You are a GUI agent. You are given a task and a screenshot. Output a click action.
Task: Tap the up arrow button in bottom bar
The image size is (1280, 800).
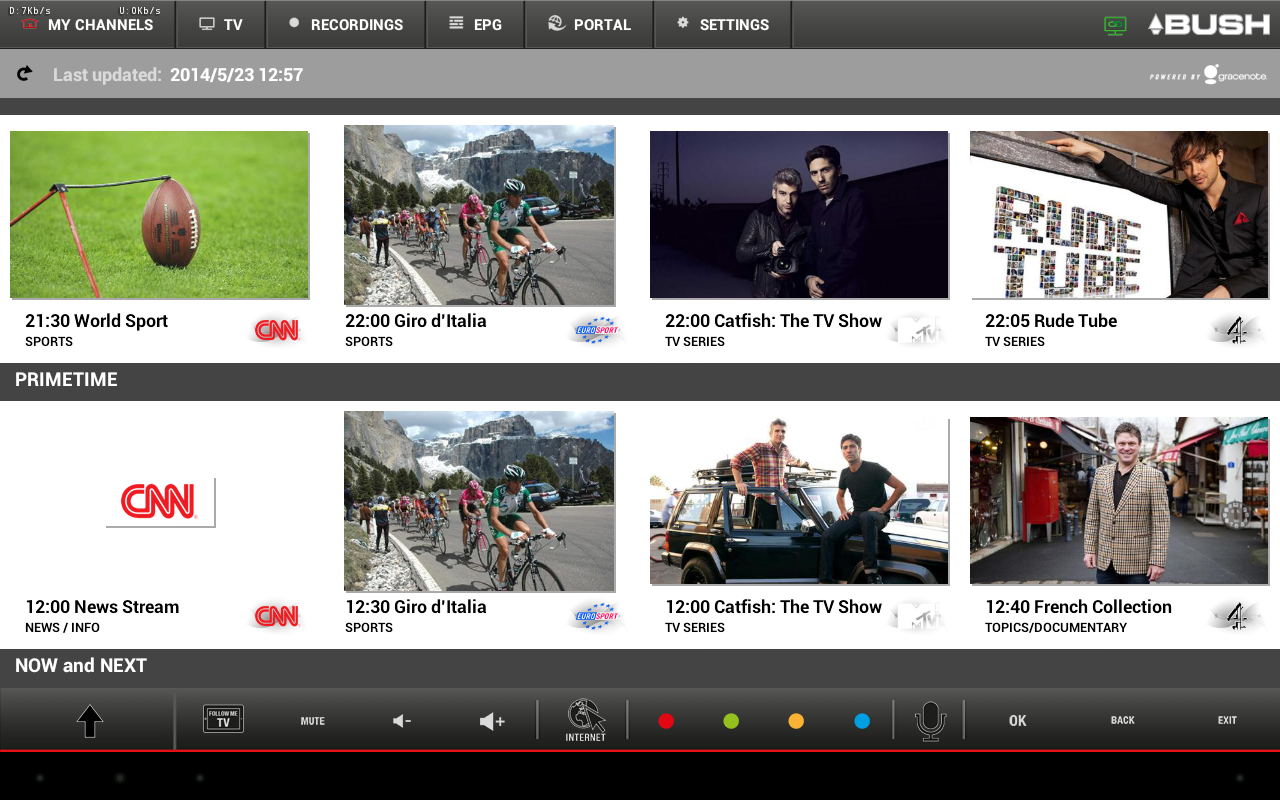coord(90,720)
